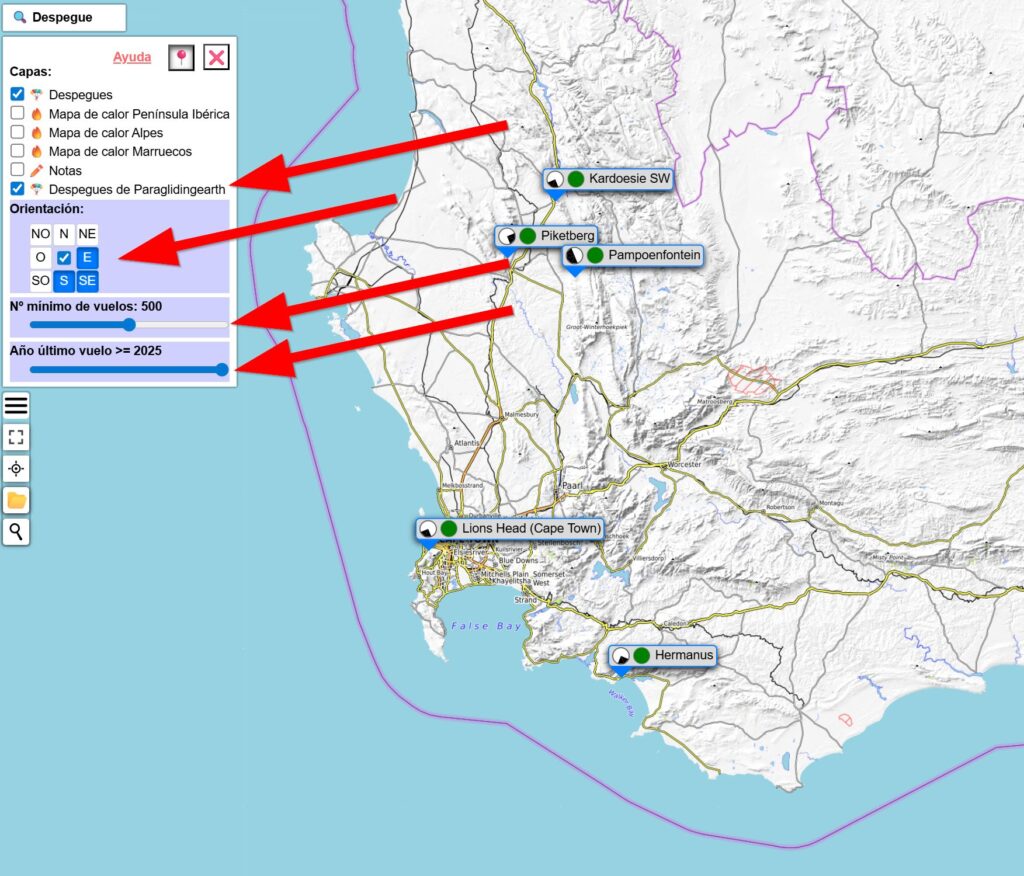Open the Ayuda help link
The image size is (1024, 876).
click(132, 57)
